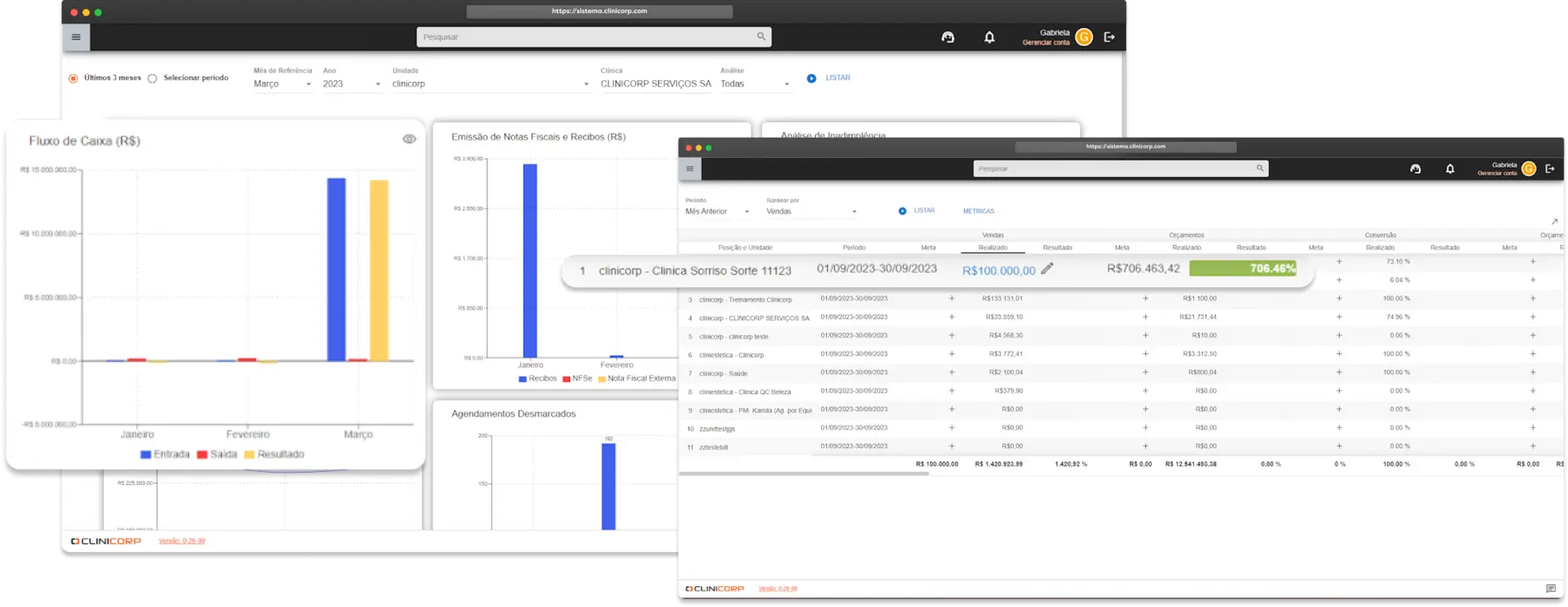Image resolution: width=1568 pixels, height=607 pixels.
Task: Expand ranking table with diagonal arrow icon
Action: [x=1554, y=222]
